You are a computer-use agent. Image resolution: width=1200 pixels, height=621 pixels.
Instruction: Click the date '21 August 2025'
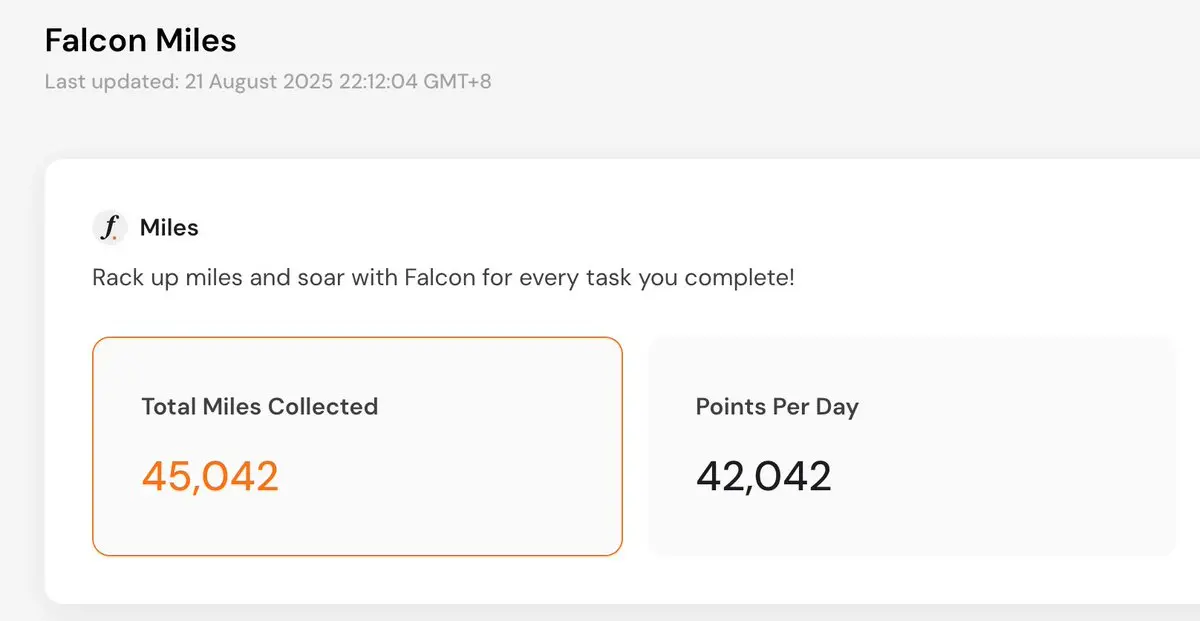click(252, 82)
